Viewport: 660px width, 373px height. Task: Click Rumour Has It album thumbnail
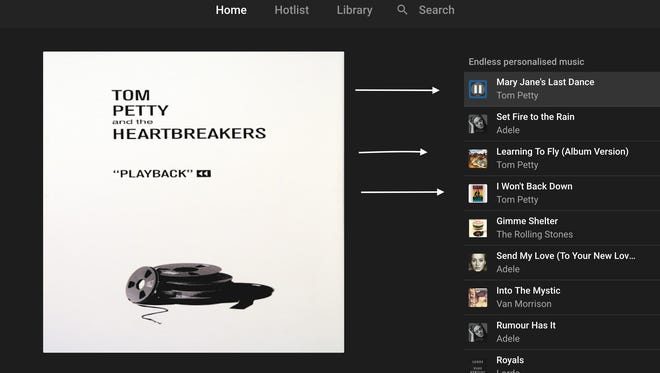478,332
